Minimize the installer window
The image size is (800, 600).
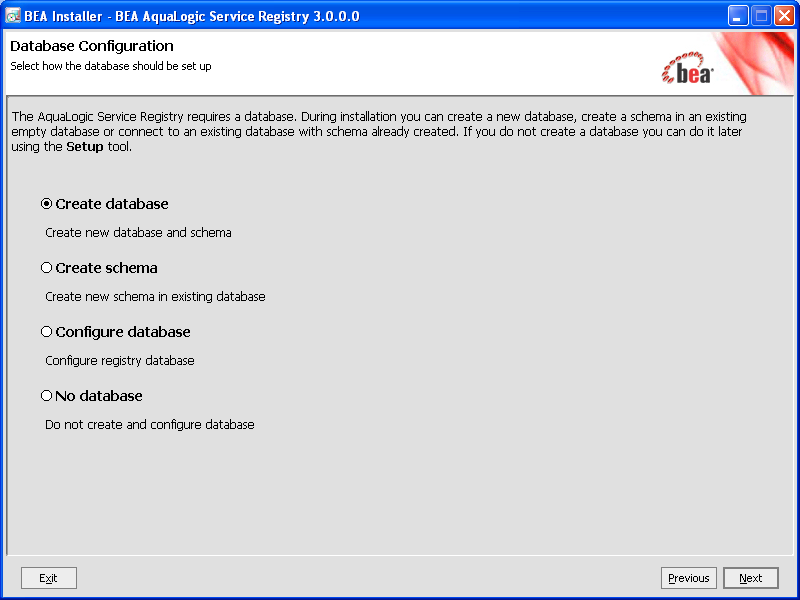coord(737,16)
